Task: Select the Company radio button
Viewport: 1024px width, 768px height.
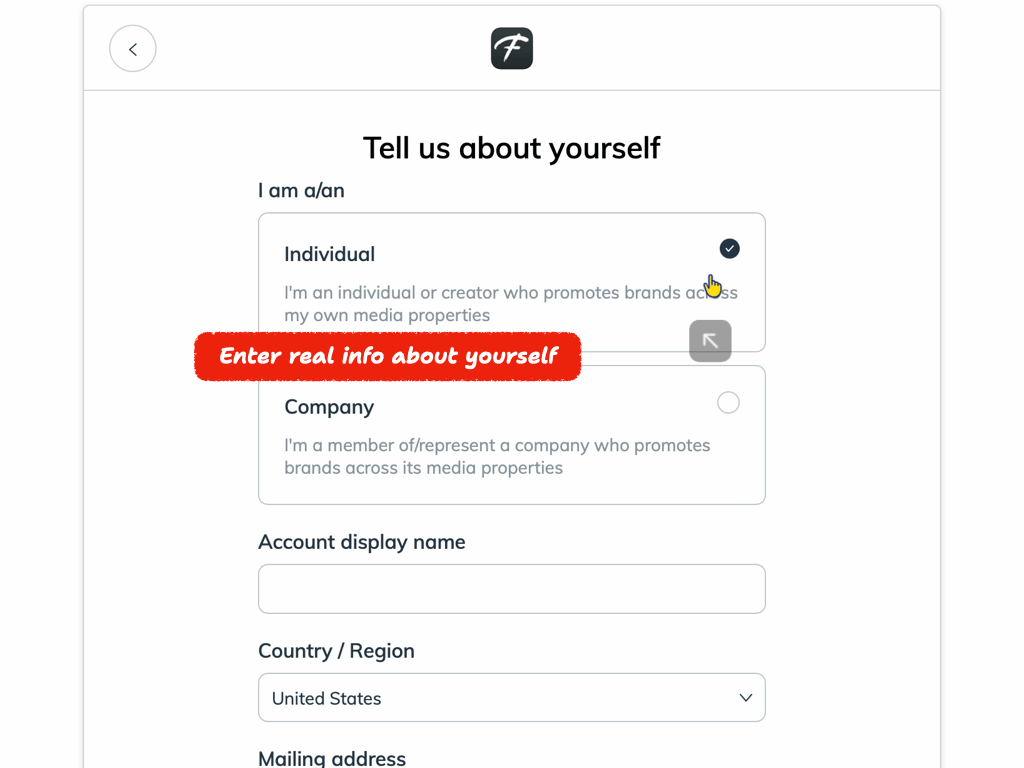Action: click(x=728, y=402)
